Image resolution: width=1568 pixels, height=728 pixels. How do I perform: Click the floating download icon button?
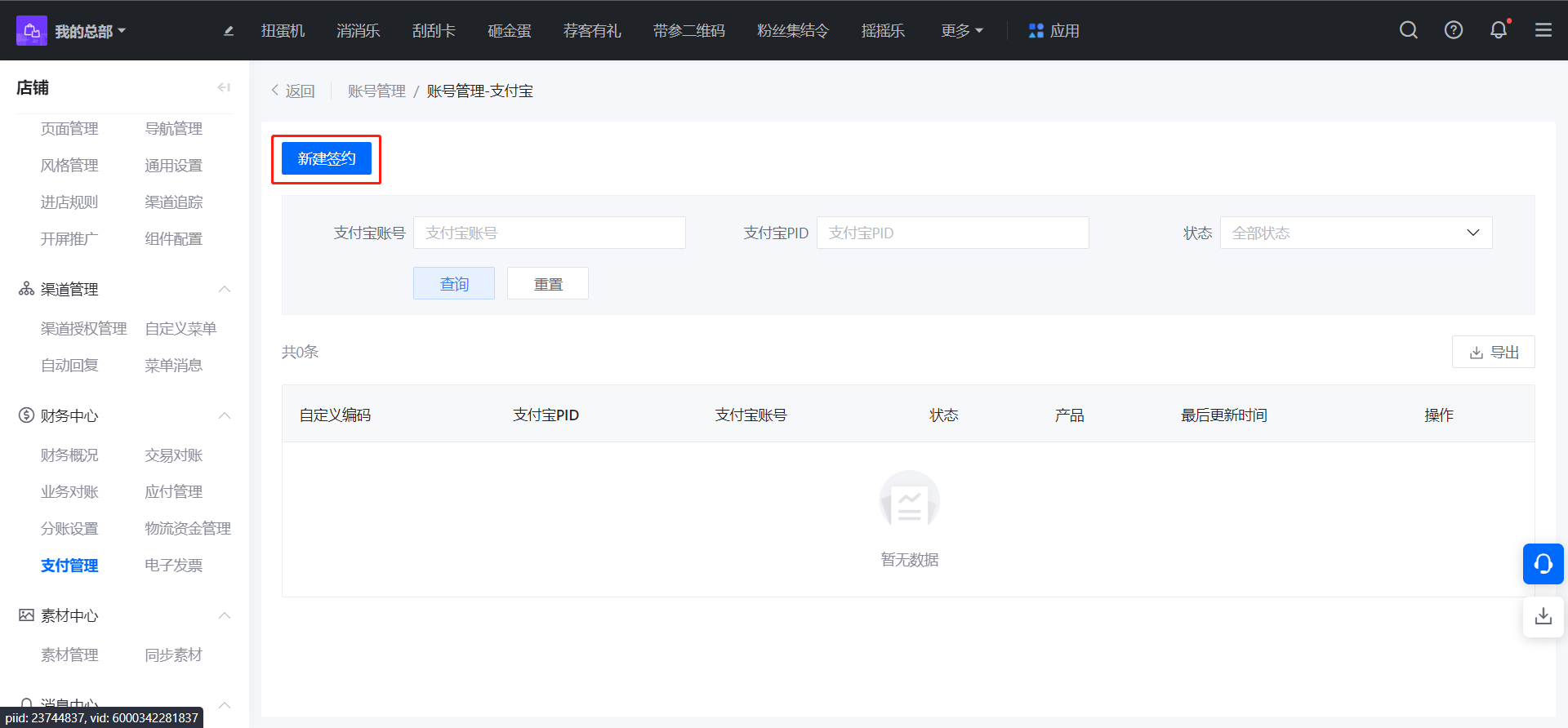click(x=1543, y=616)
